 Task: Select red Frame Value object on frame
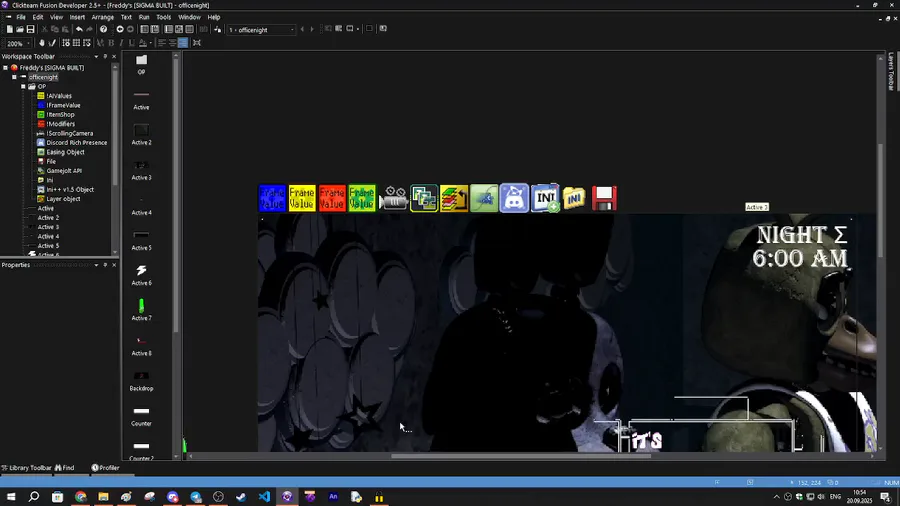pyautogui.click(x=332, y=198)
